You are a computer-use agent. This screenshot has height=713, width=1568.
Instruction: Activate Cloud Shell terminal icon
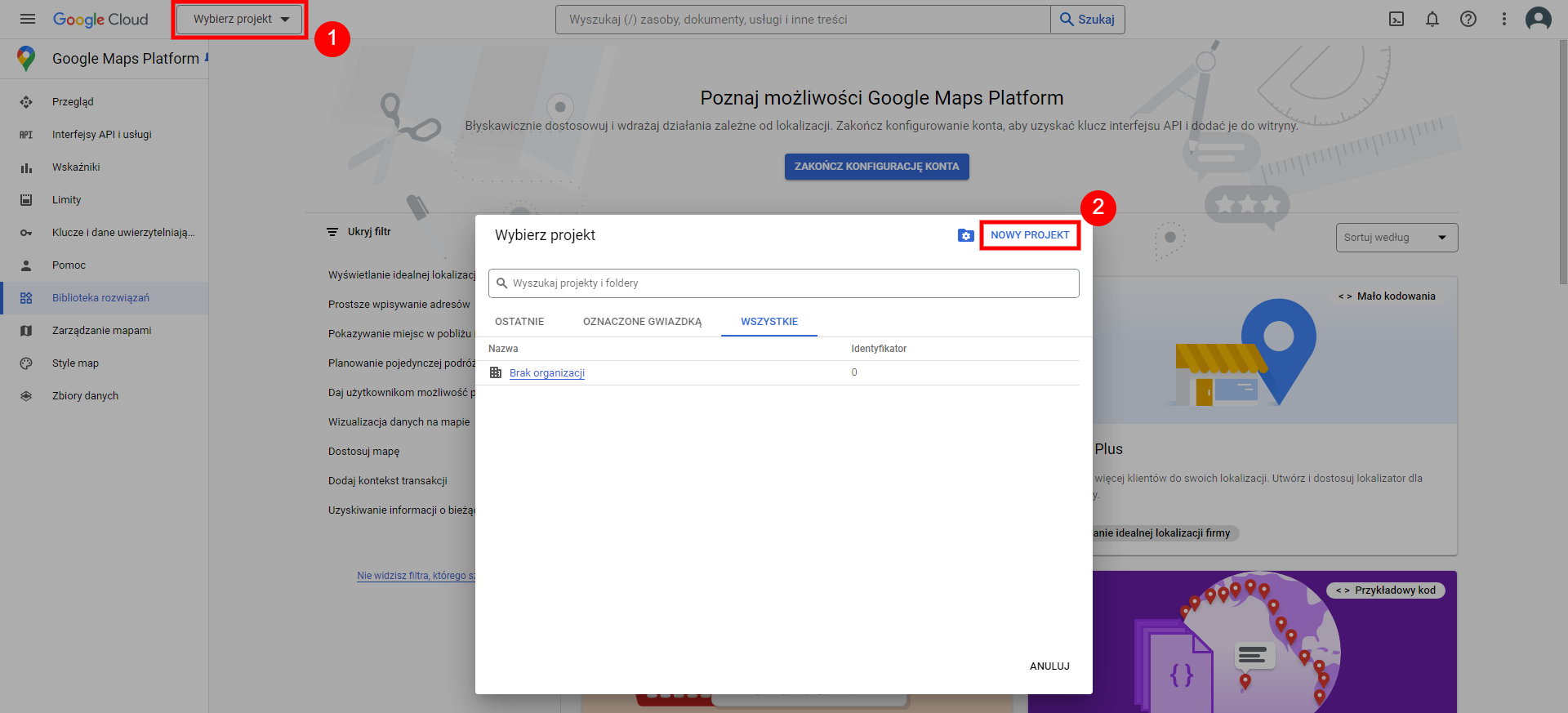[x=1396, y=19]
